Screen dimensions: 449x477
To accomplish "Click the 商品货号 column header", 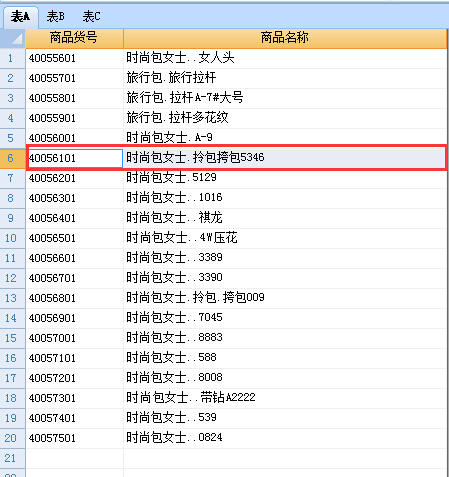I will click(74, 39).
